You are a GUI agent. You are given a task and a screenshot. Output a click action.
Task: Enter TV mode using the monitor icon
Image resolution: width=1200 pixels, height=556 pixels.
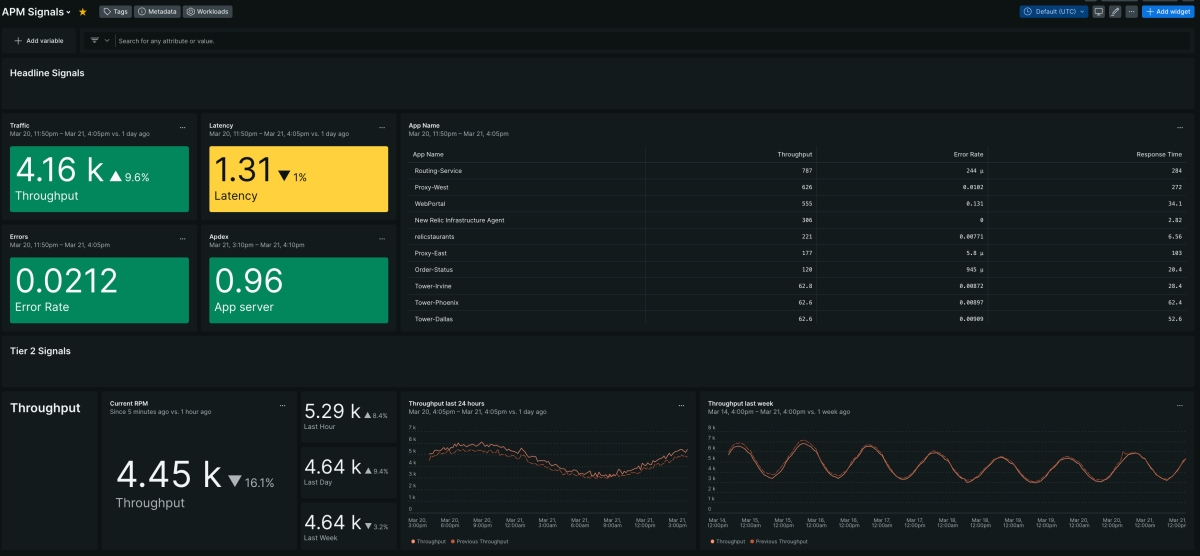tap(1099, 12)
